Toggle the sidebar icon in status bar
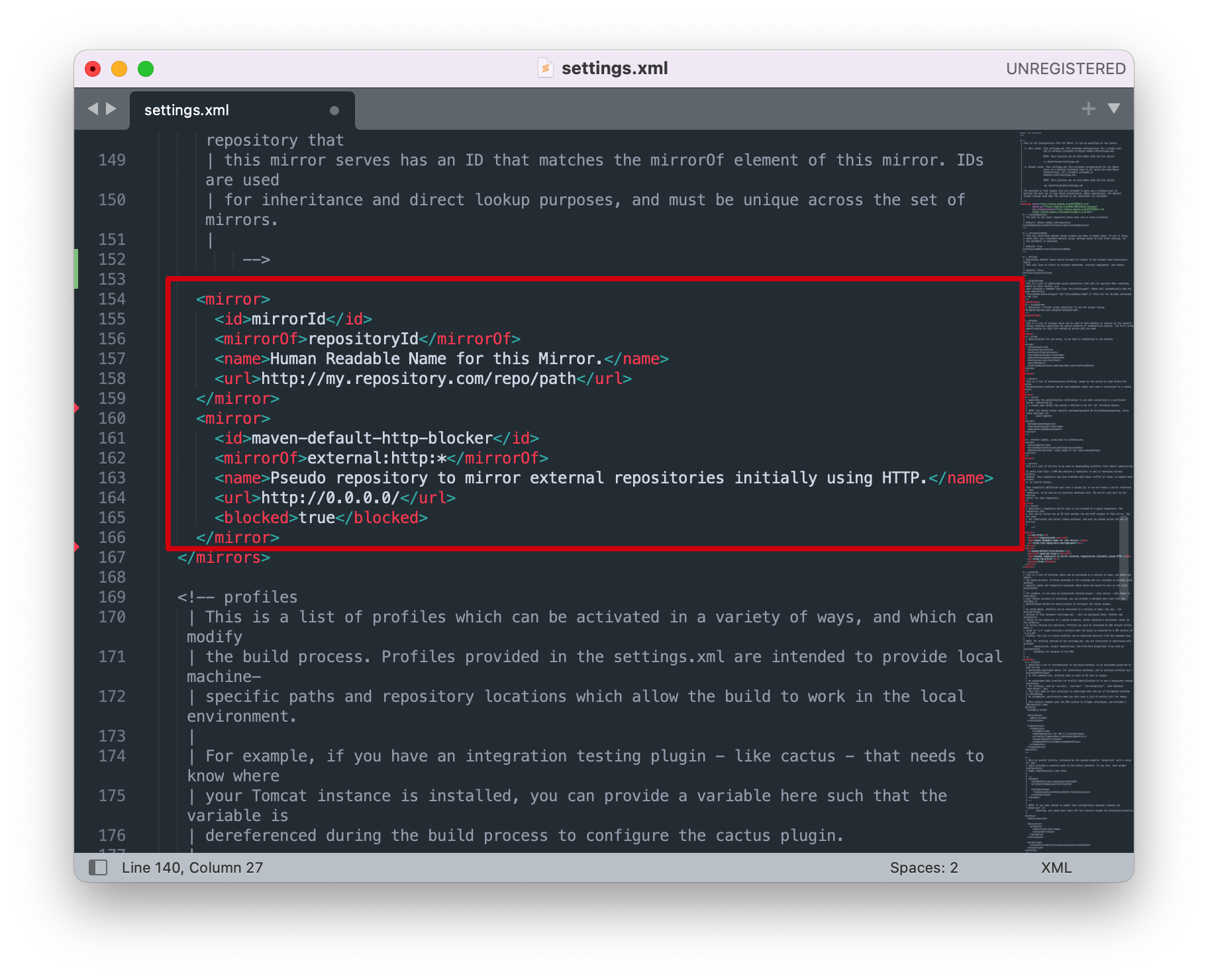 click(98, 867)
